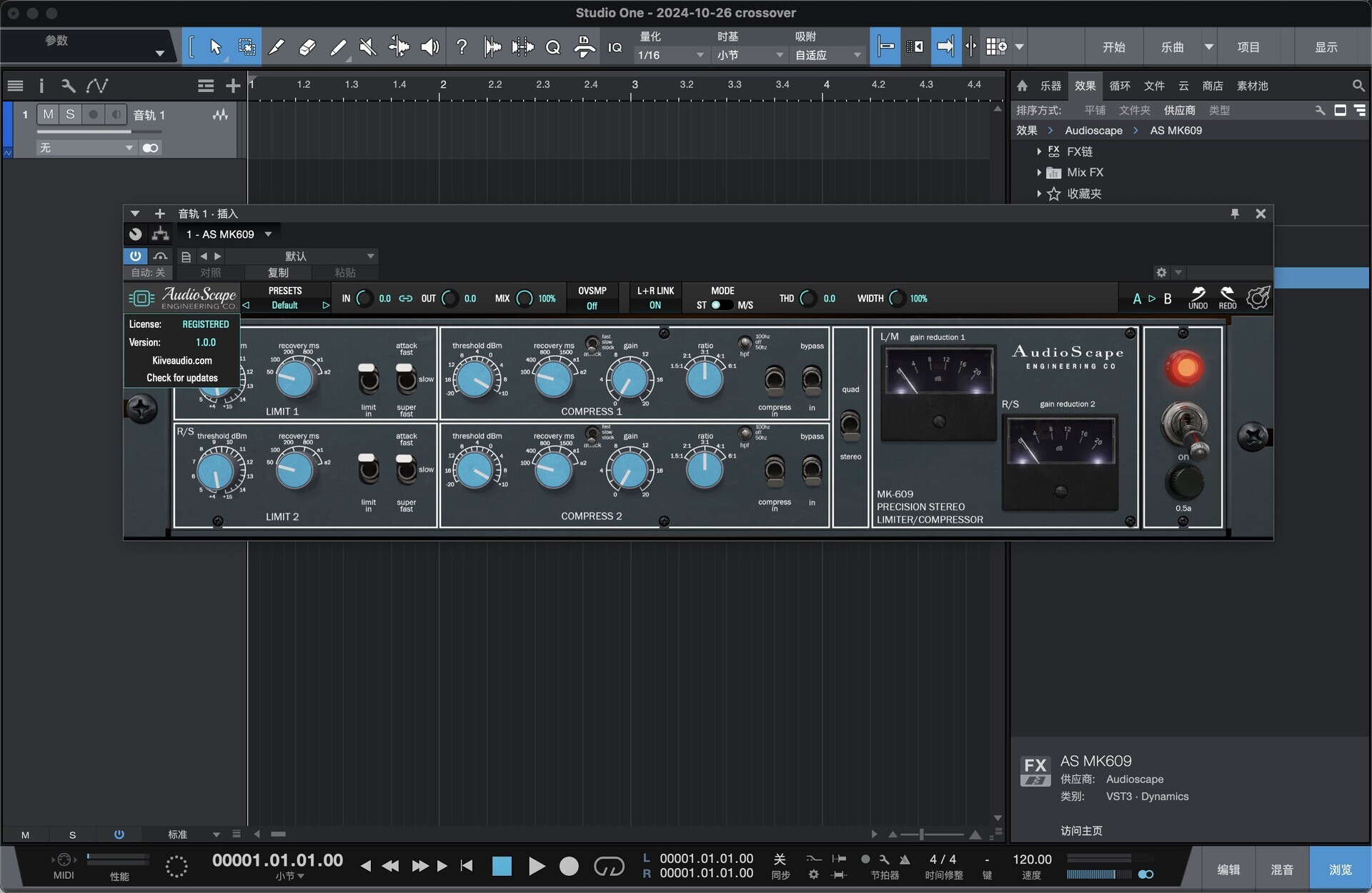This screenshot has width=1372, height=893.
Task: Switch to the 乐器 browser tab
Action: tap(1050, 86)
